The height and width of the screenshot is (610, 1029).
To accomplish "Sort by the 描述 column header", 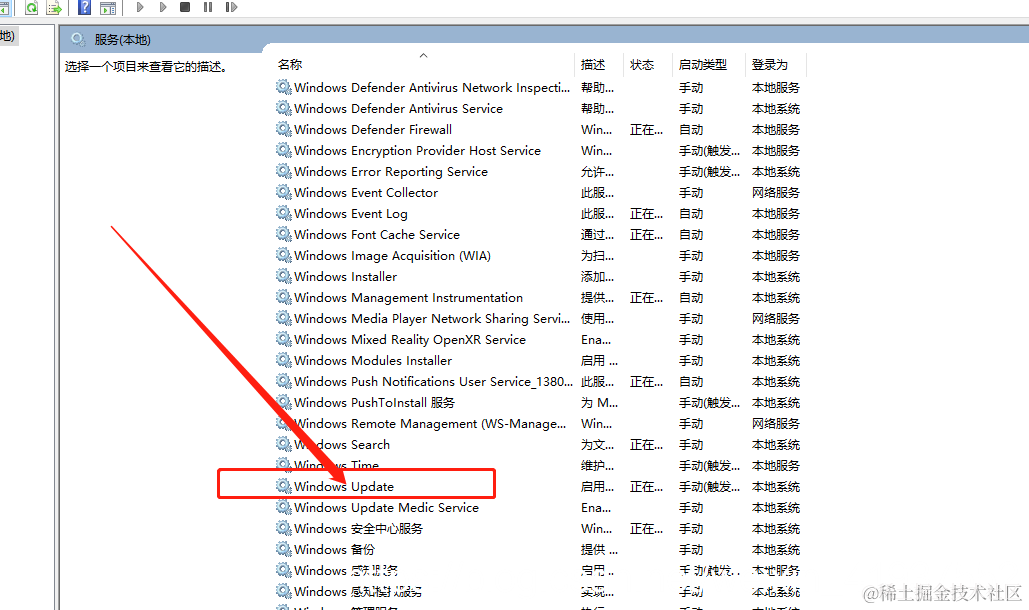I will pos(593,64).
